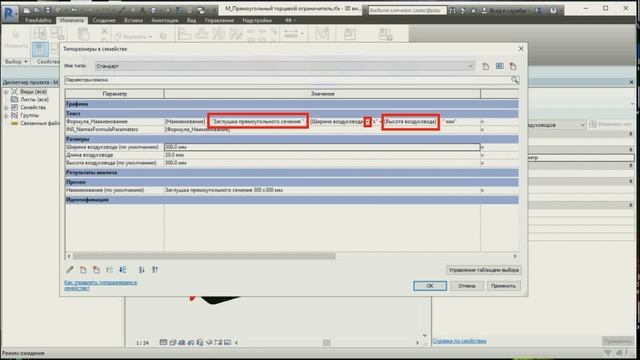This screenshot has height=360, width=640.
Task: Create a new family type icon
Action: 486,66
